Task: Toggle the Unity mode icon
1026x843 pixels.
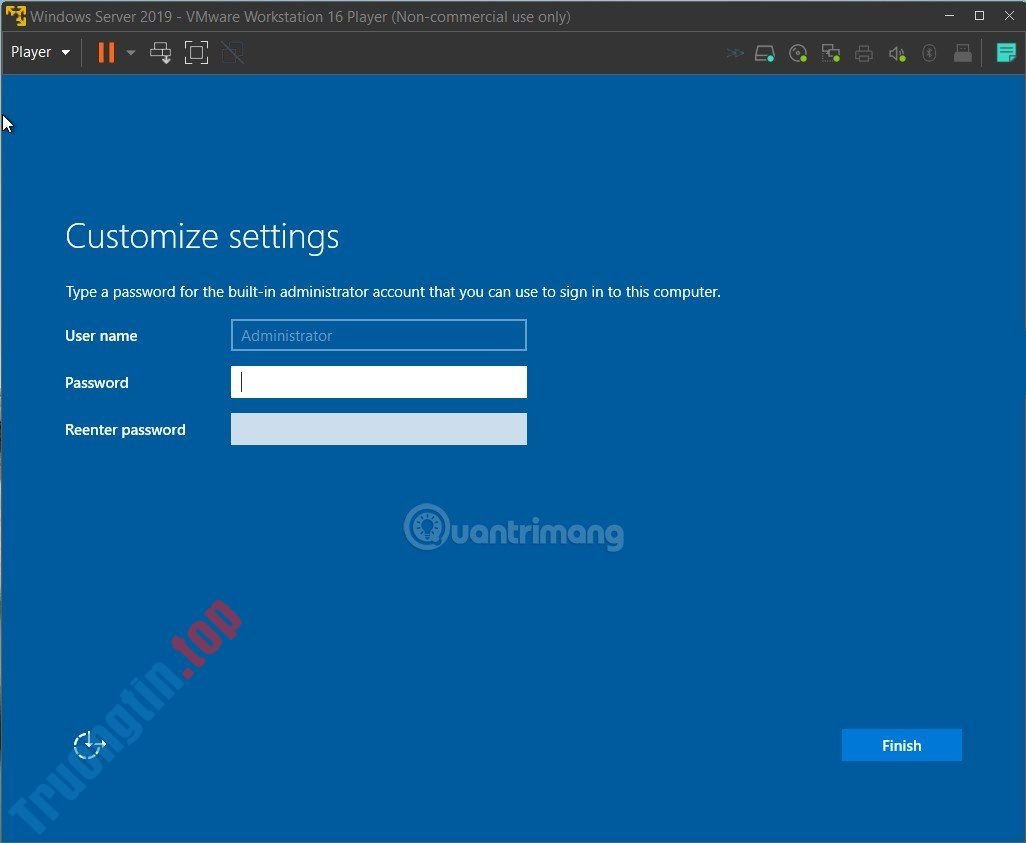Action: (232, 53)
